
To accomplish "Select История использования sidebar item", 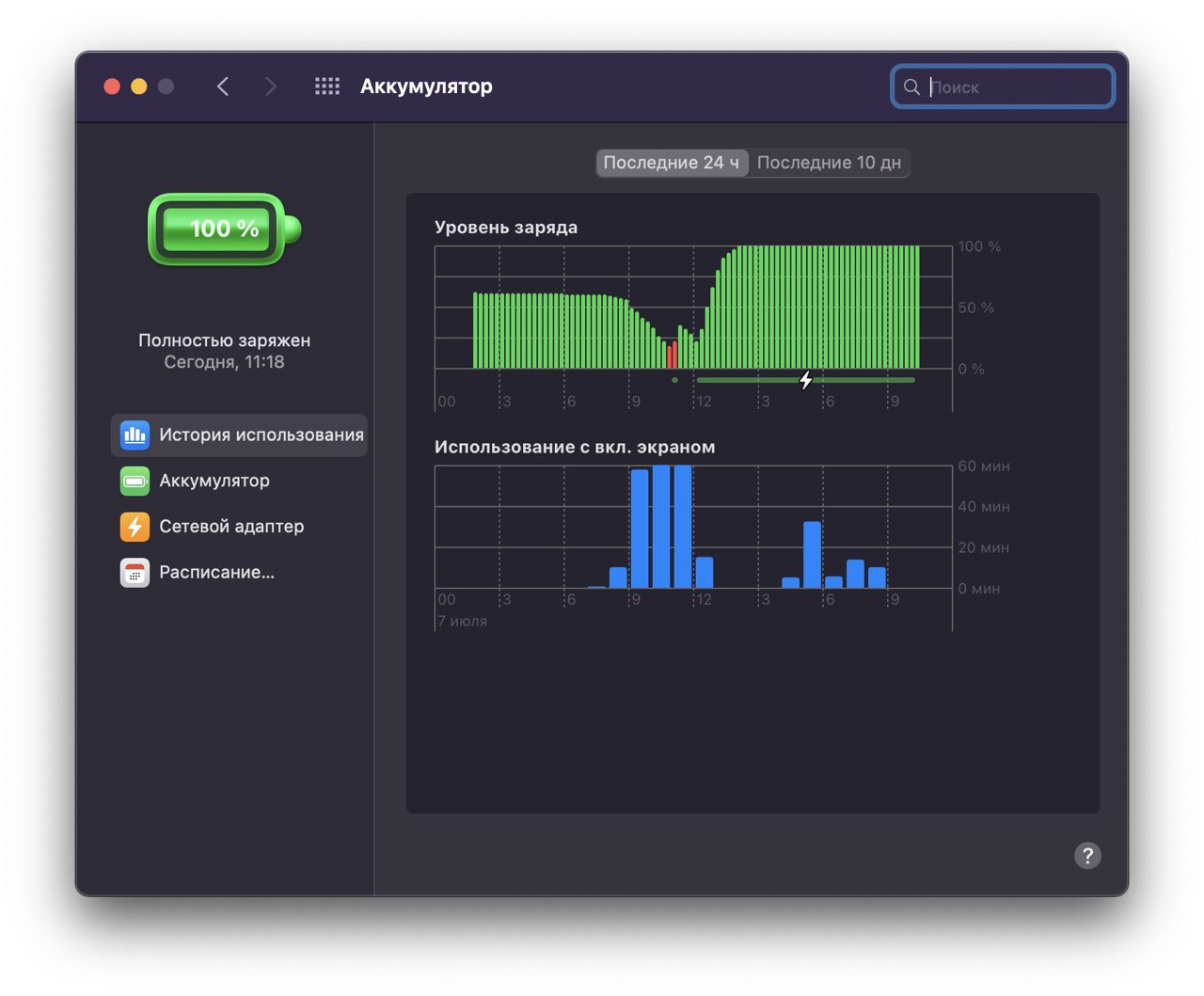I will [239, 435].
